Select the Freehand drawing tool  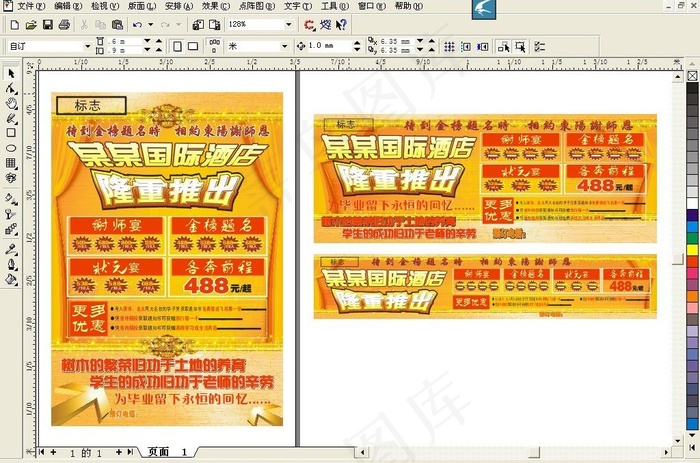(x=11, y=118)
